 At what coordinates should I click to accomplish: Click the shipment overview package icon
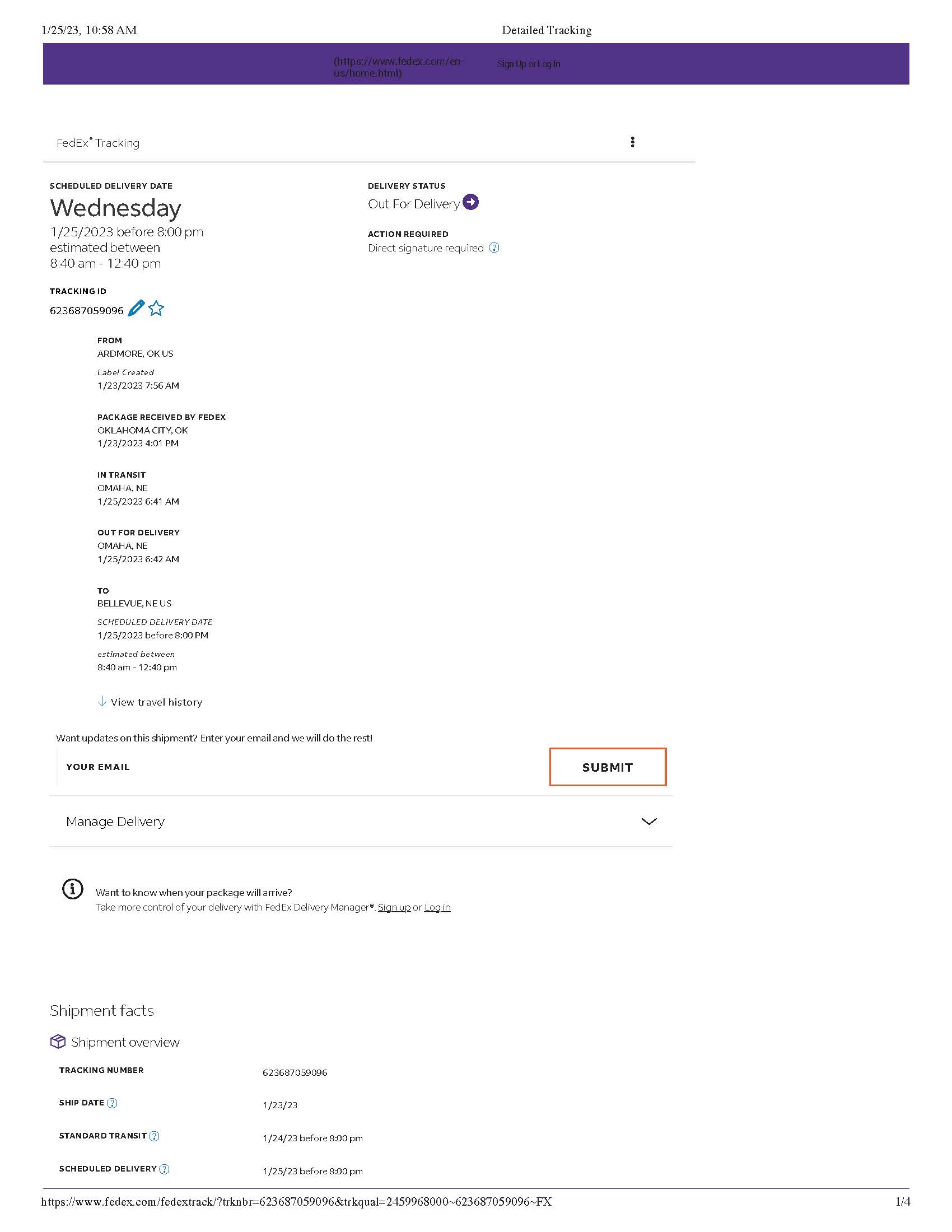[58, 1042]
